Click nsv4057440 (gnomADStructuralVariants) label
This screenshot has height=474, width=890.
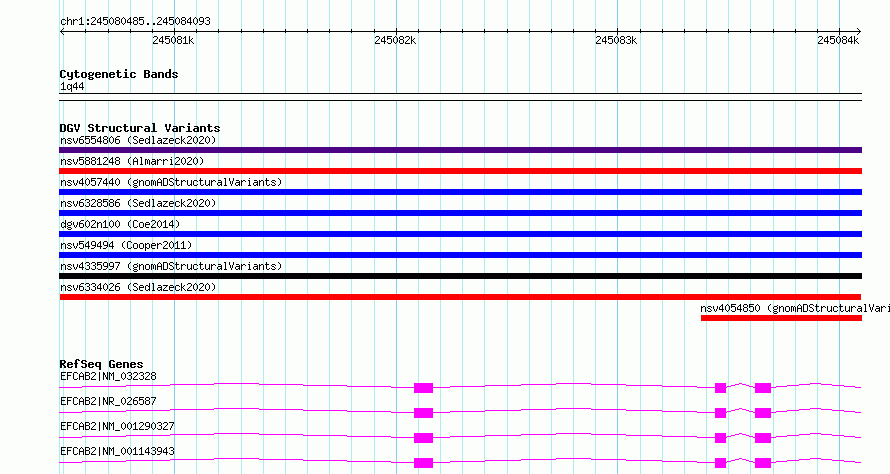click(x=171, y=182)
